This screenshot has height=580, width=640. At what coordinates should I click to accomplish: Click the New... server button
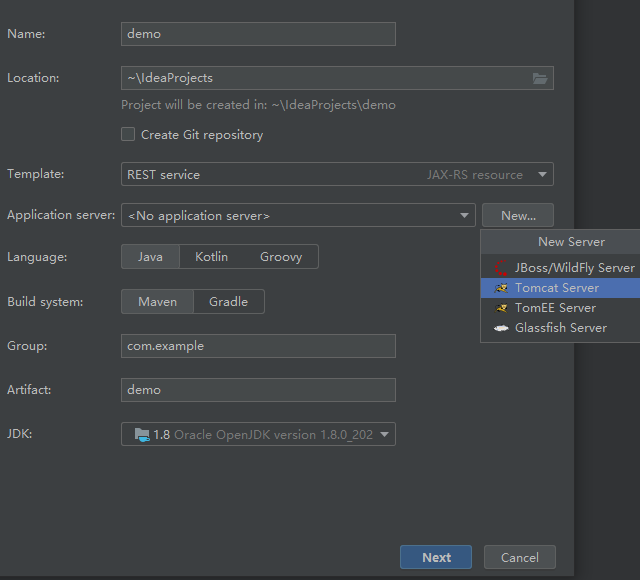518,215
